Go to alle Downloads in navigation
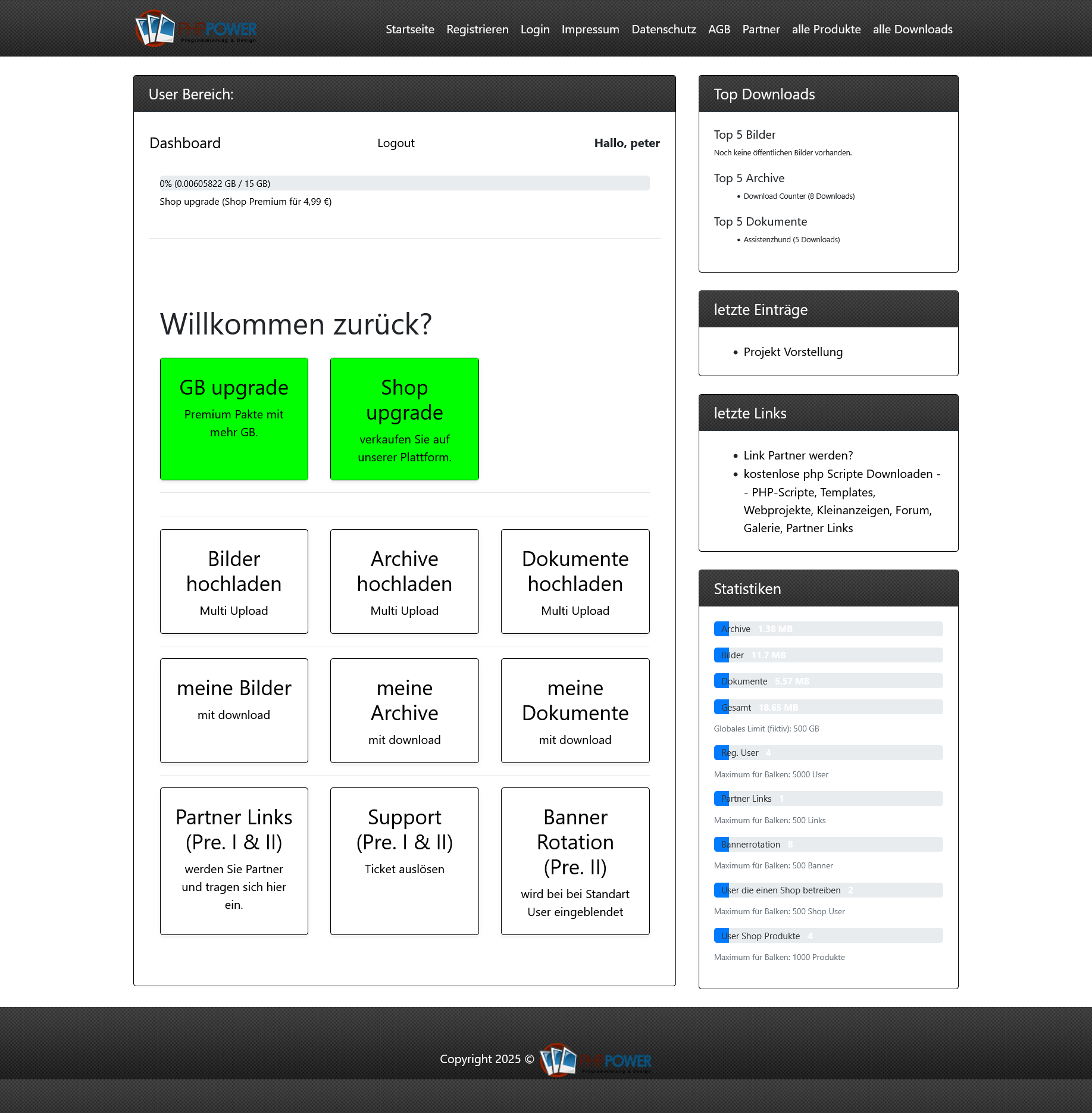The width and height of the screenshot is (1092, 1113). coord(912,29)
